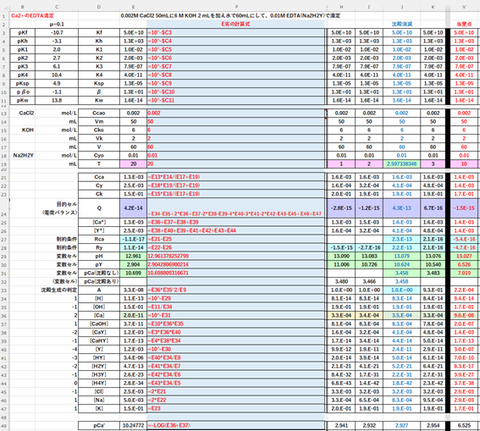Select the 'pKf' label cell

[22, 33]
